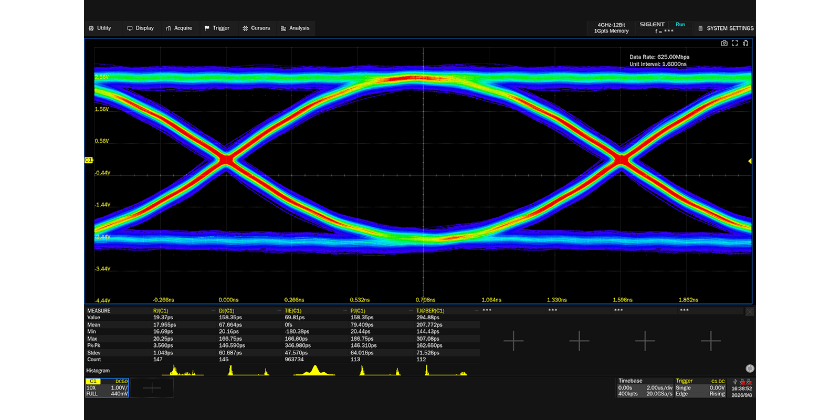The height and width of the screenshot is (420, 840).
Task: Remove the Pj(C1) measurement column
Action: coord(410,310)
